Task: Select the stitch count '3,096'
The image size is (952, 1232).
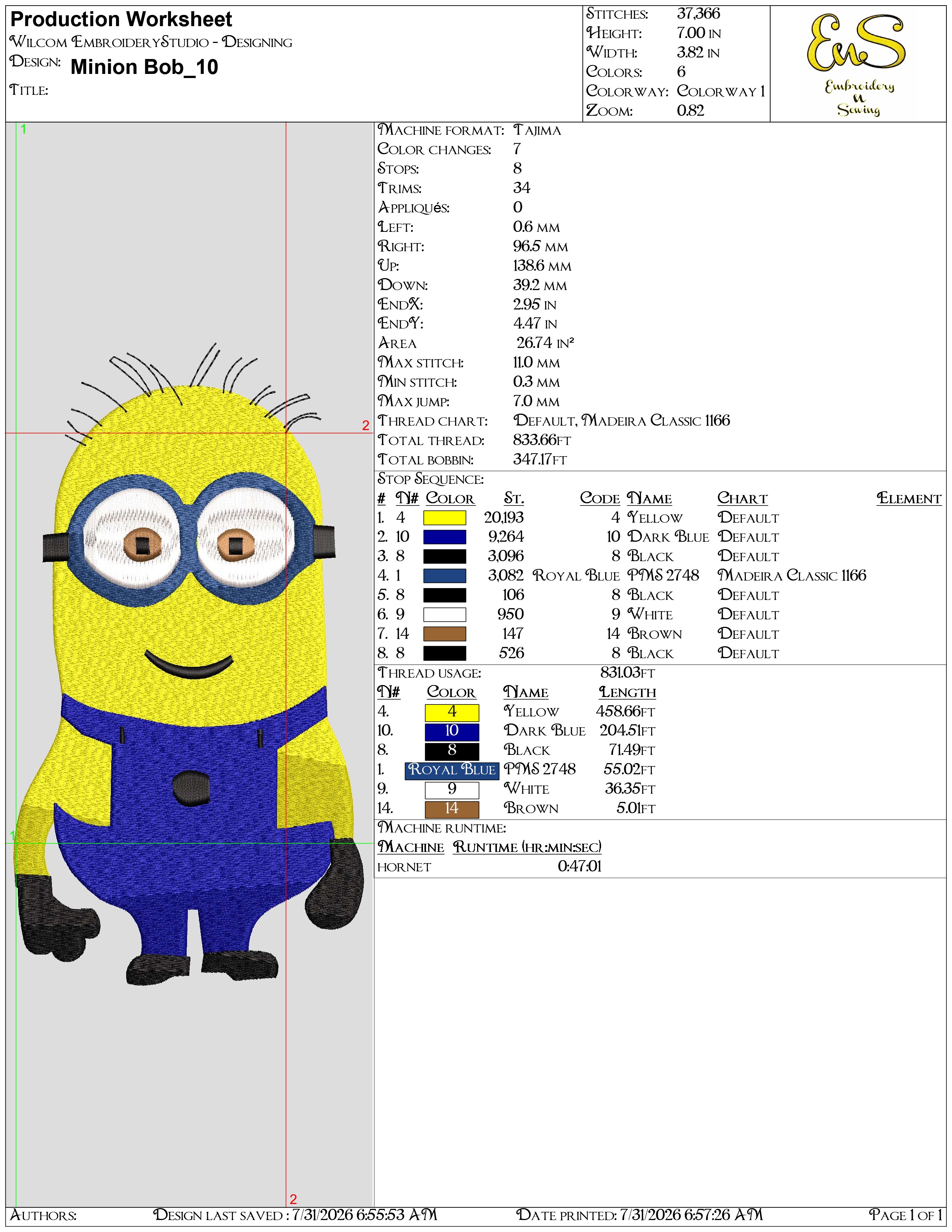Action: [x=506, y=557]
